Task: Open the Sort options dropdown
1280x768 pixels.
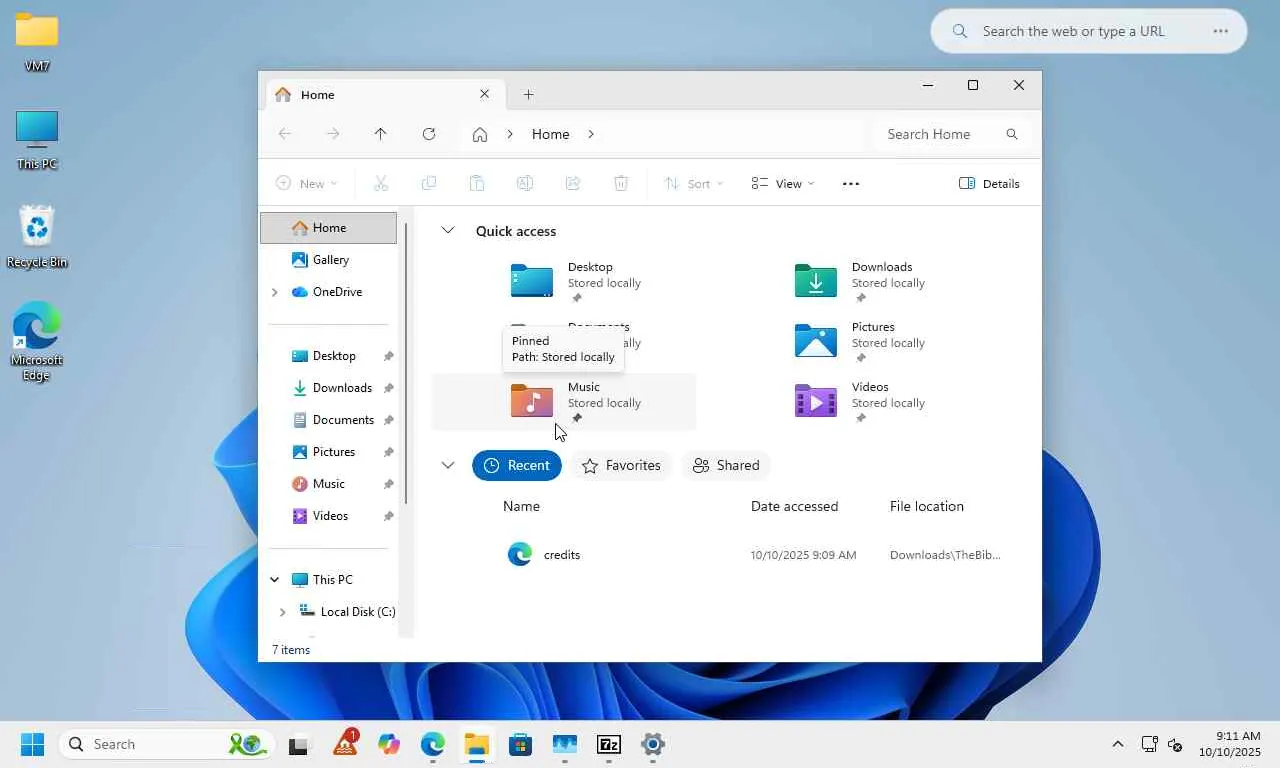Action: tap(693, 183)
